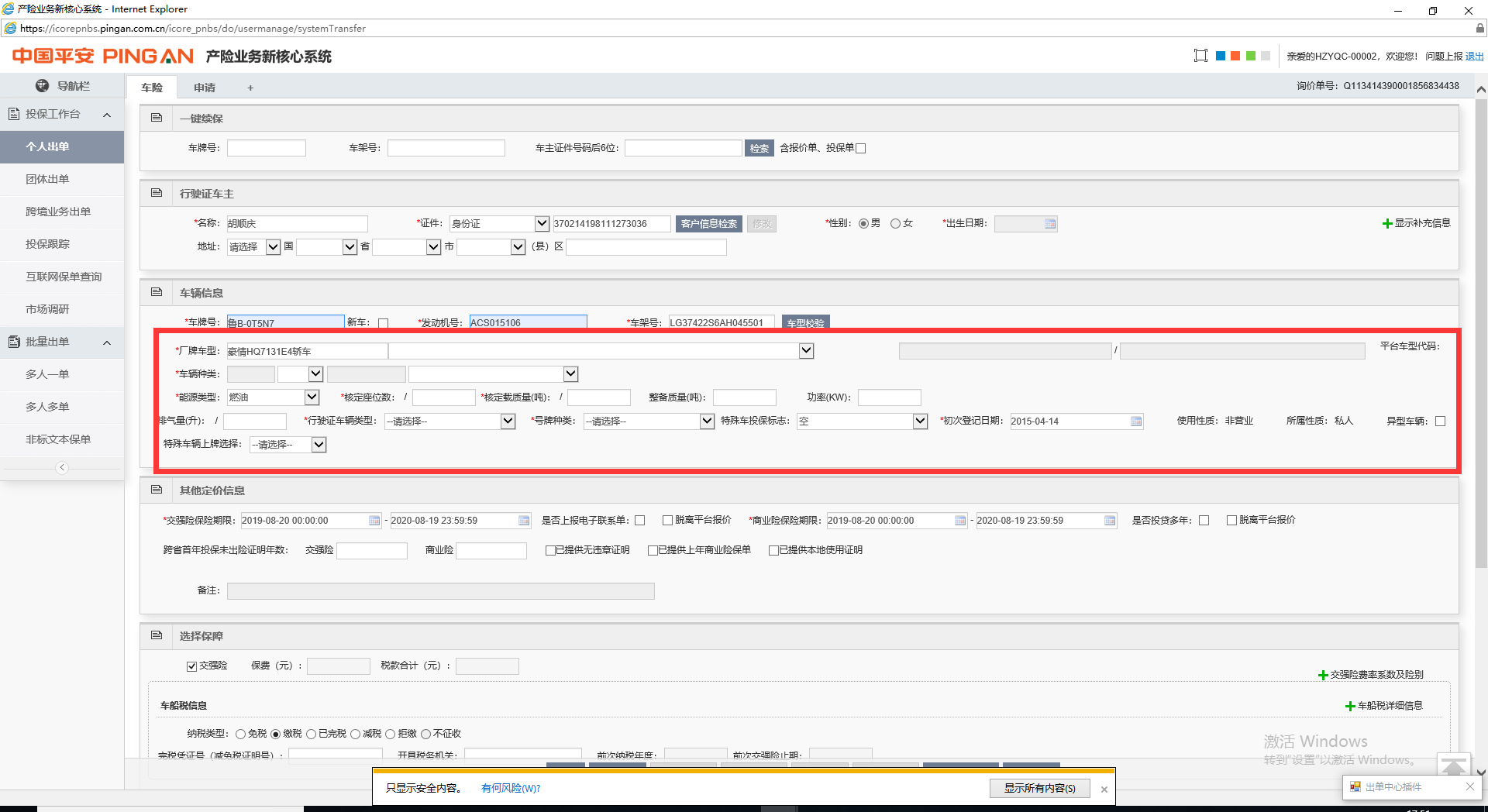Select the blue theme color swatch
The image size is (1488, 812).
pyautogui.click(x=1221, y=56)
